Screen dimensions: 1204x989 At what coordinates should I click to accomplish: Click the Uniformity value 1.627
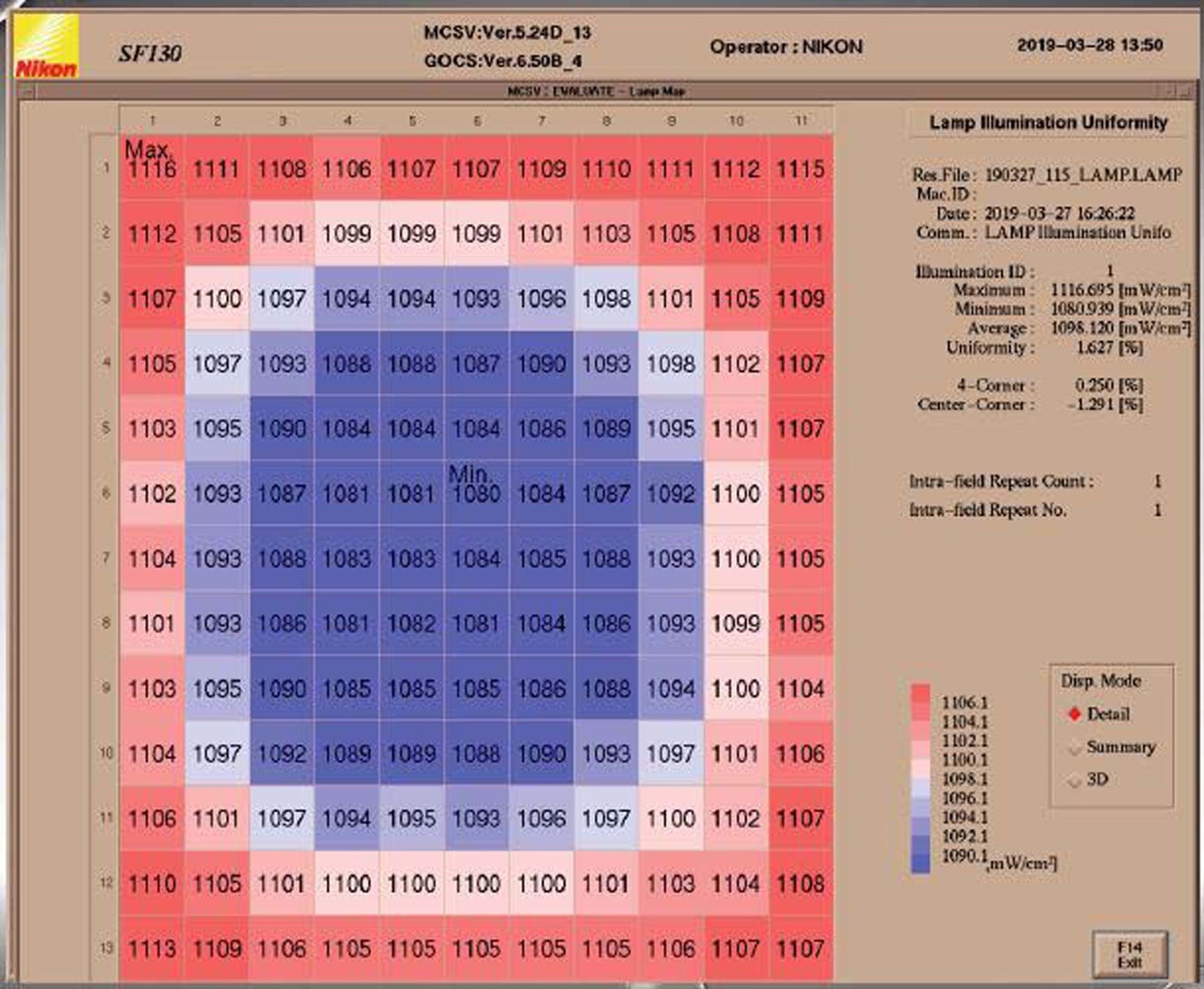tap(1095, 347)
